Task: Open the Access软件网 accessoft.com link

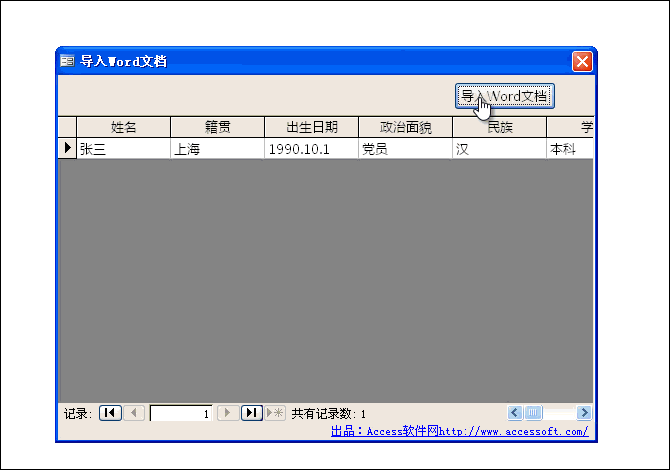Action: [460, 431]
